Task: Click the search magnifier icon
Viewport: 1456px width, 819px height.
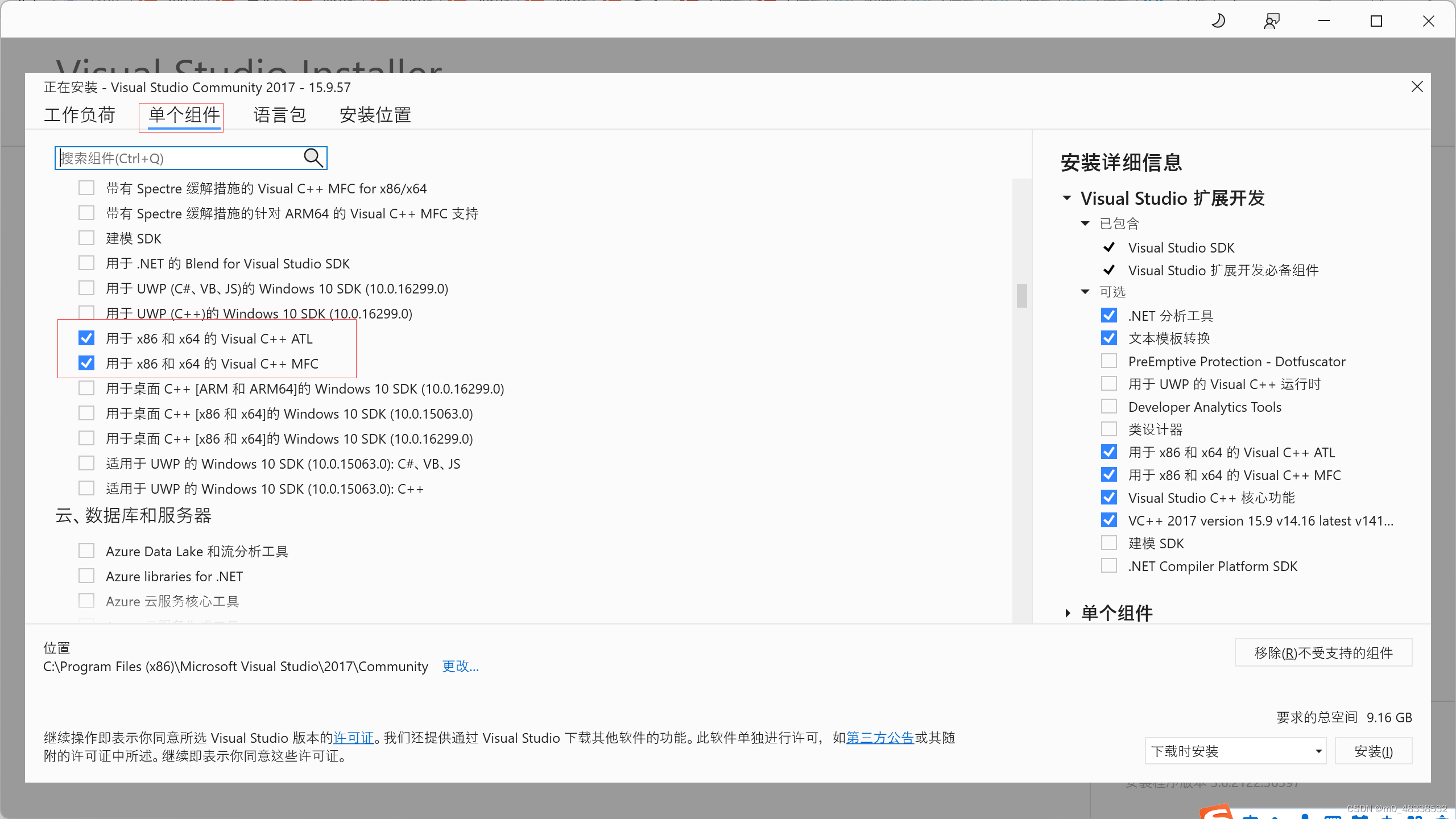Action: (x=313, y=158)
